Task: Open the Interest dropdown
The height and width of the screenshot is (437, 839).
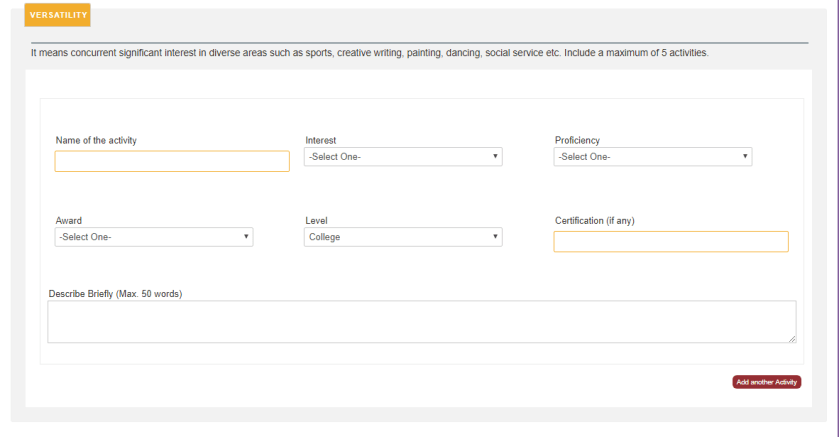Action: [x=403, y=157]
